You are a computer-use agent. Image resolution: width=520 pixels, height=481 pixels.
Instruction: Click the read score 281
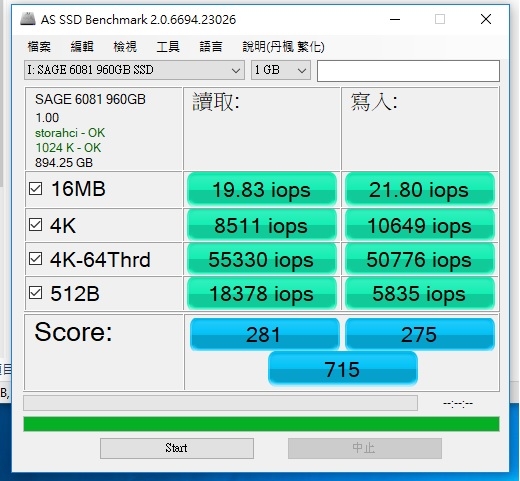pyautogui.click(x=264, y=334)
